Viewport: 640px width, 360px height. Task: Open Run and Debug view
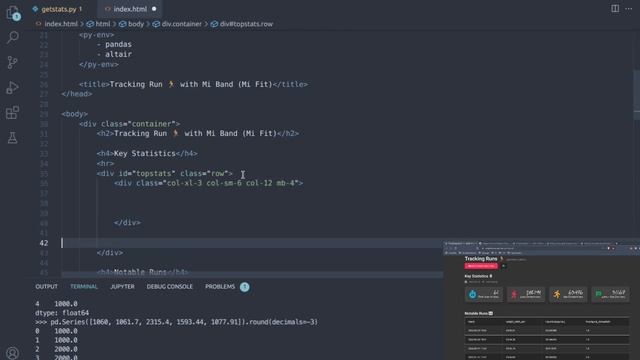pos(13,87)
